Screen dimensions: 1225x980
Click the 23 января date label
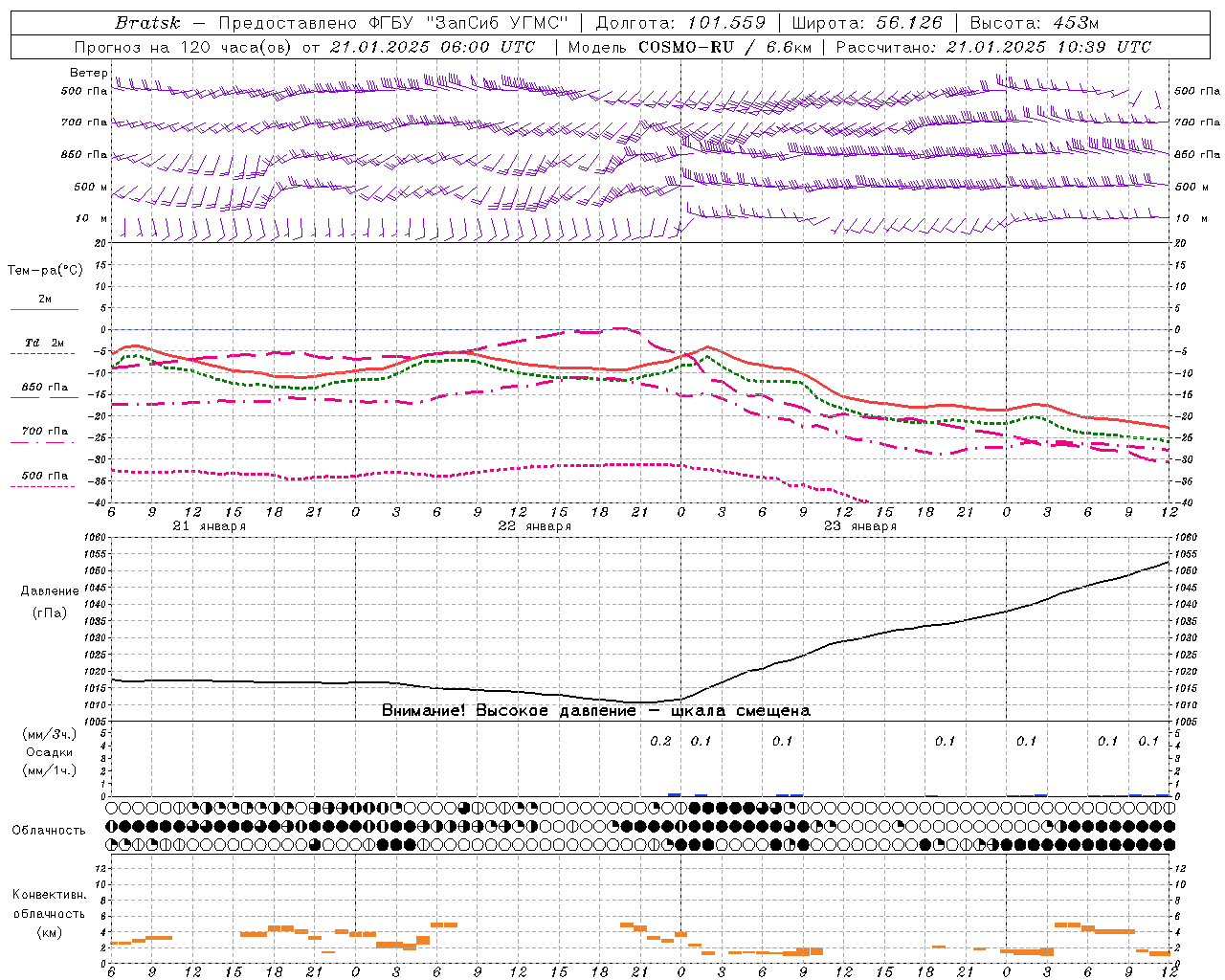pyautogui.click(x=859, y=526)
